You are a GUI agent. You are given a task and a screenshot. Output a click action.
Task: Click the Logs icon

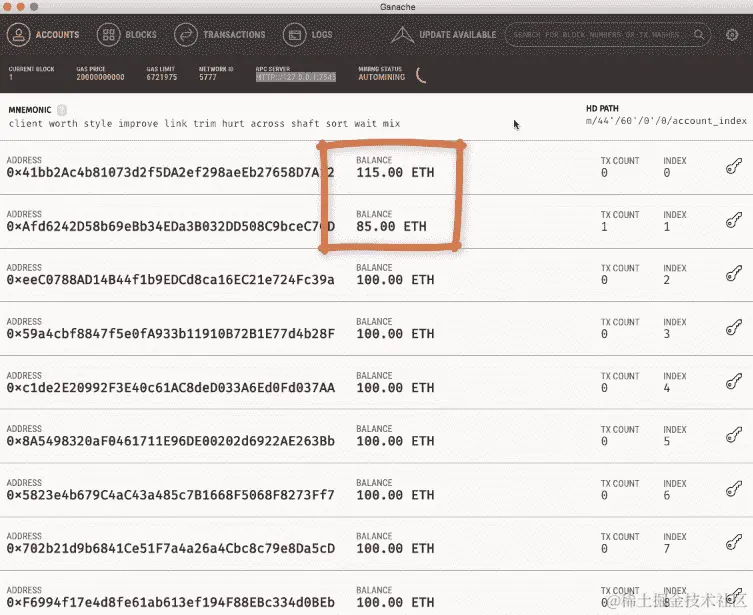(294, 35)
